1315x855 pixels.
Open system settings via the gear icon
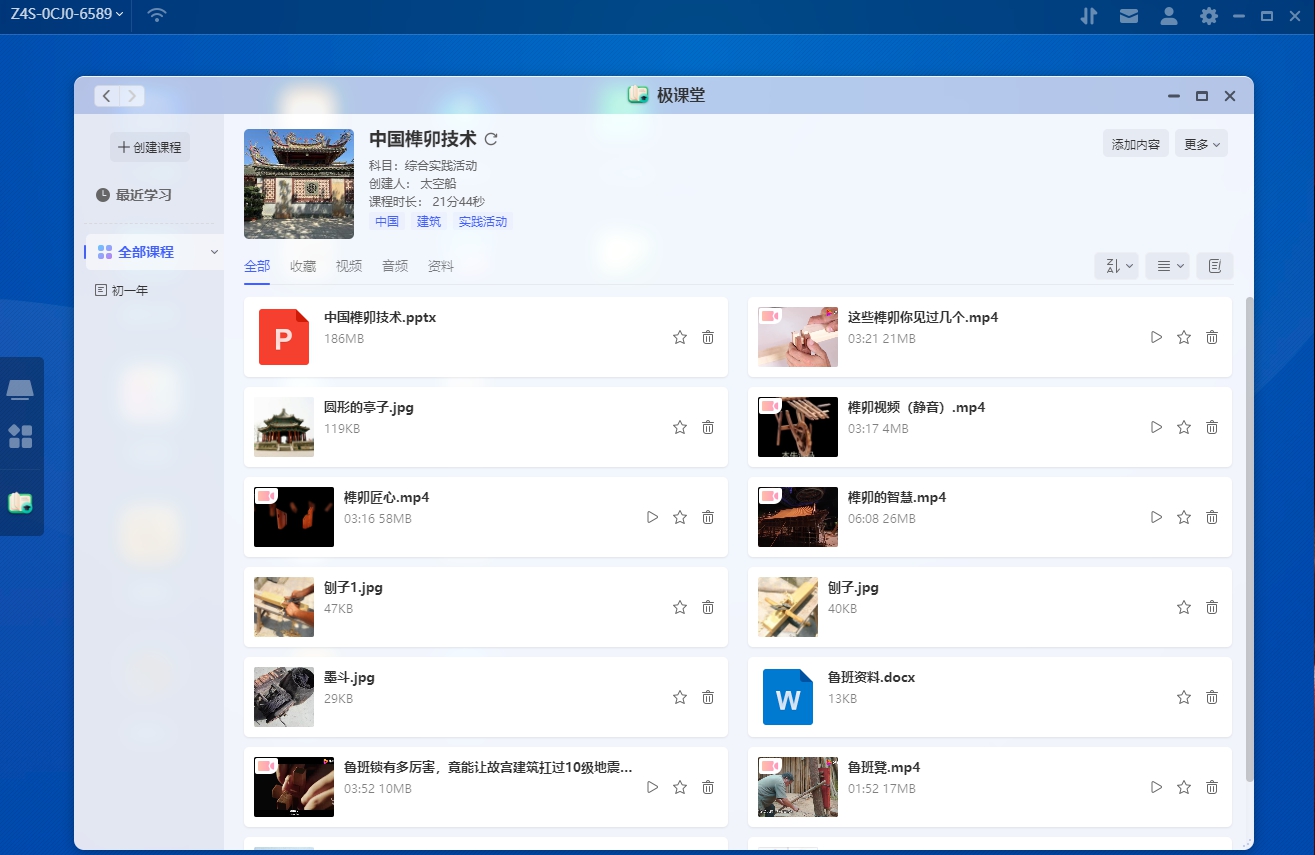click(1209, 16)
